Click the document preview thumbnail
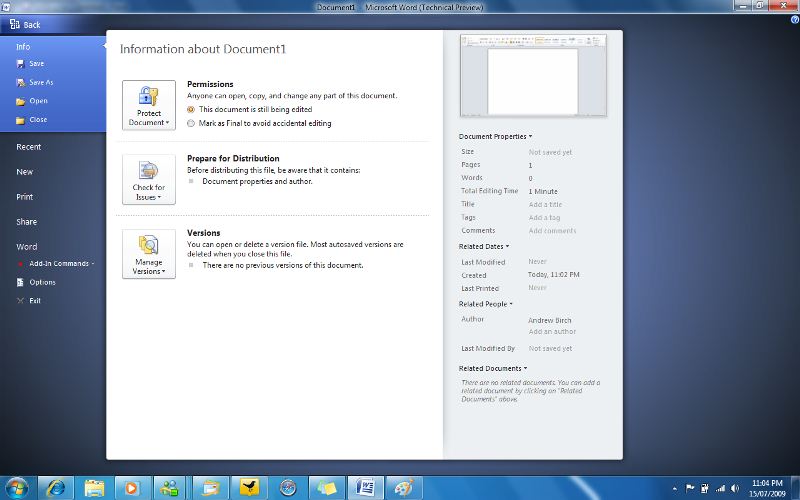The height and width of the screenshot is (500, 800). coord(533,76)
